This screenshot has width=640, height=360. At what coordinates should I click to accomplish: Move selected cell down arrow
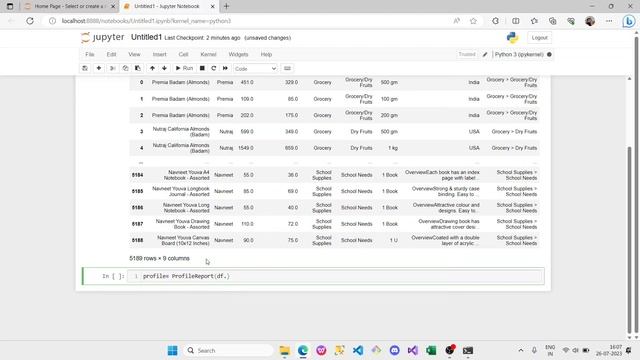coord(164,69)
